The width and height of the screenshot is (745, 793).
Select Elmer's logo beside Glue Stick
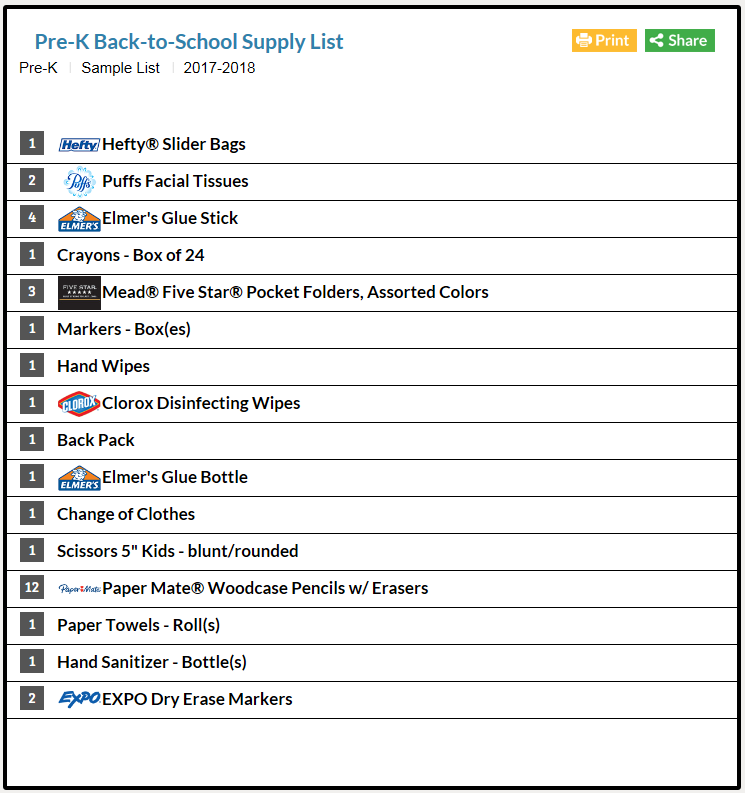[x=79, y=219]
